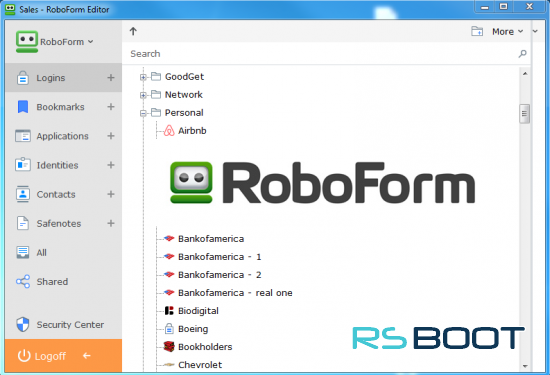Click the Logoff power icon

pyautogui.click(x=24, y=356)
